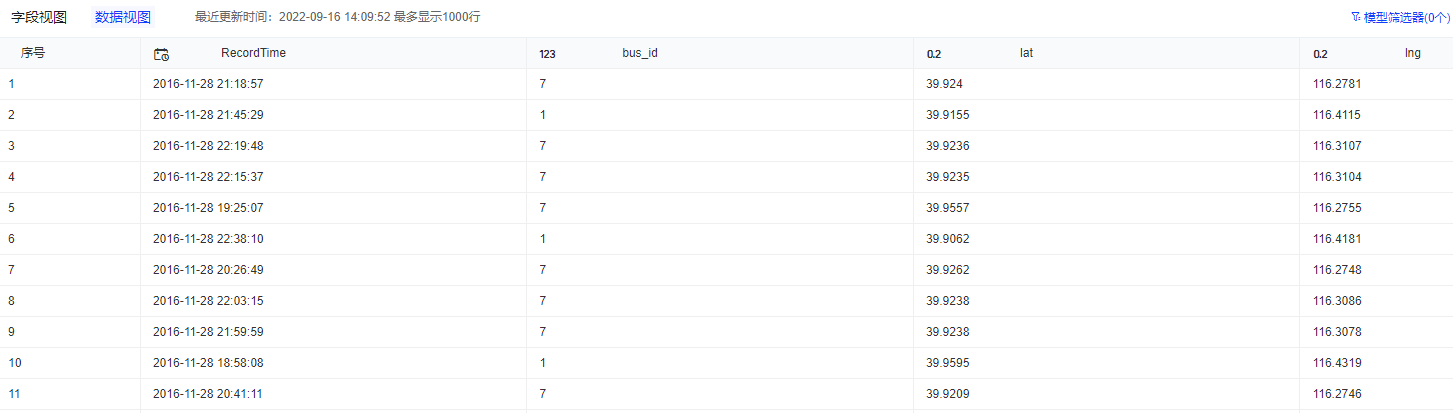Click the lng column header label
This screenshot has width=1453, height=413.
pos(1412,53)
